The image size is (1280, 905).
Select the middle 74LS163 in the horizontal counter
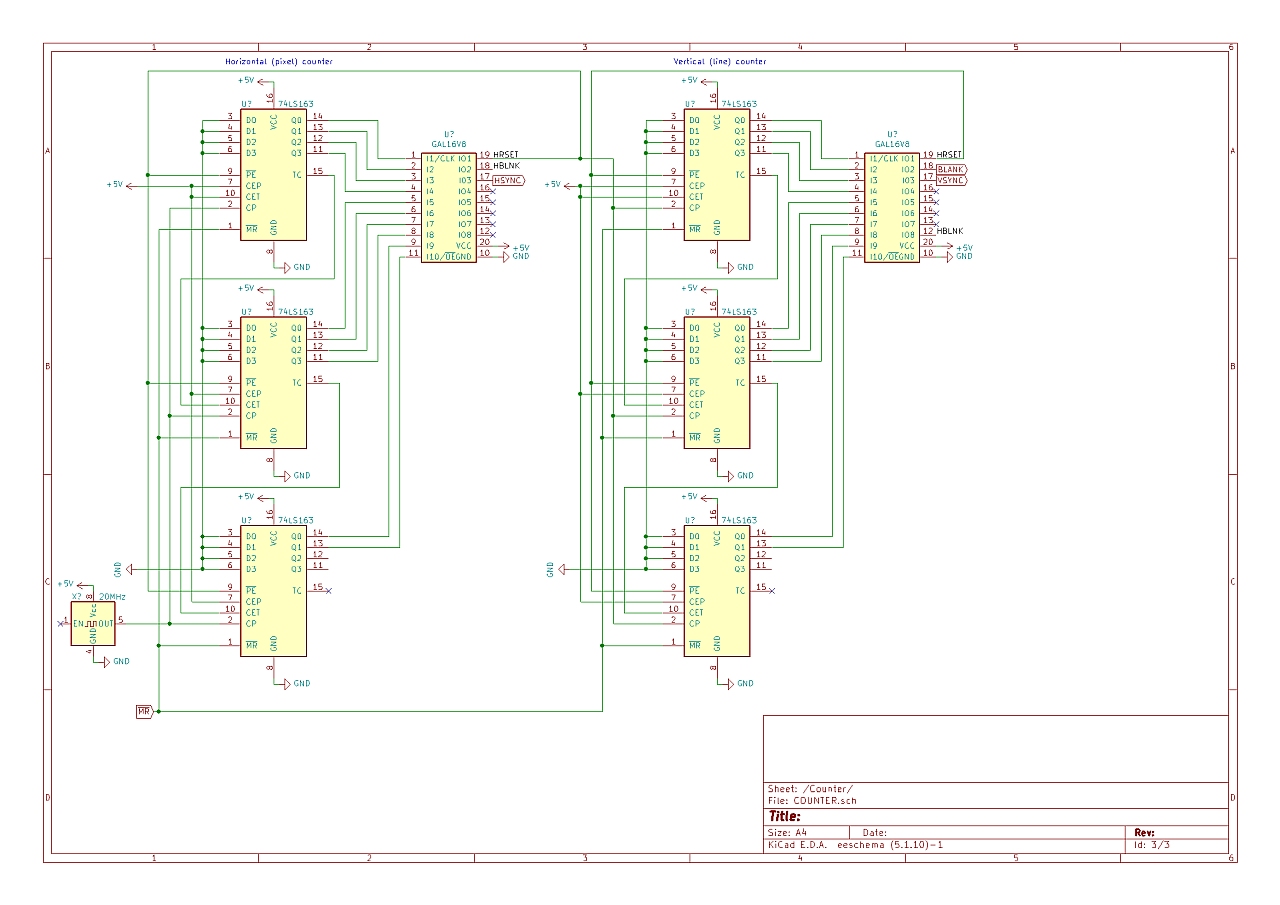[272, 383]
